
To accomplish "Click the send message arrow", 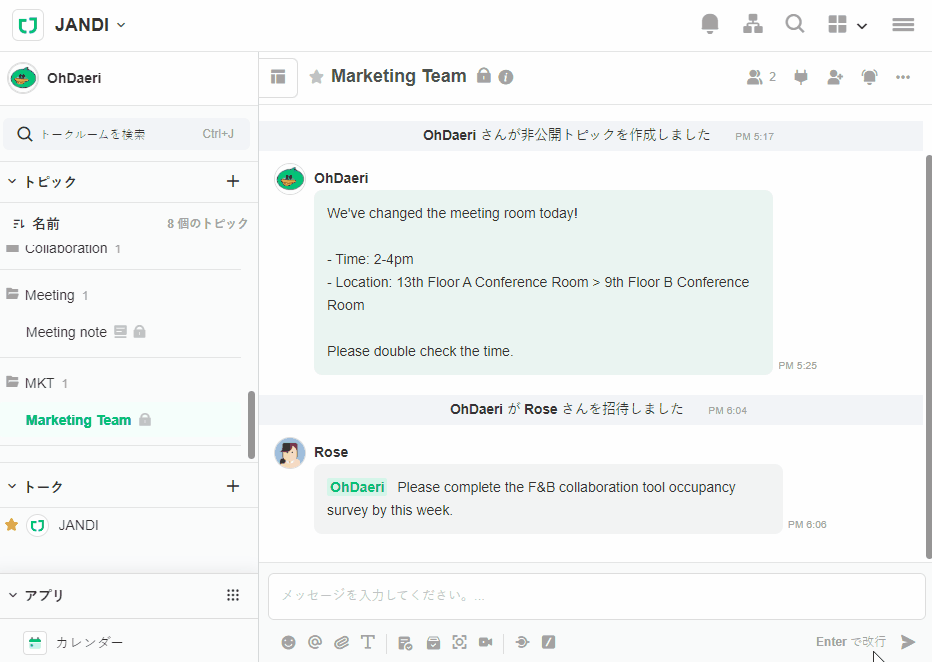I will (908, 642).
